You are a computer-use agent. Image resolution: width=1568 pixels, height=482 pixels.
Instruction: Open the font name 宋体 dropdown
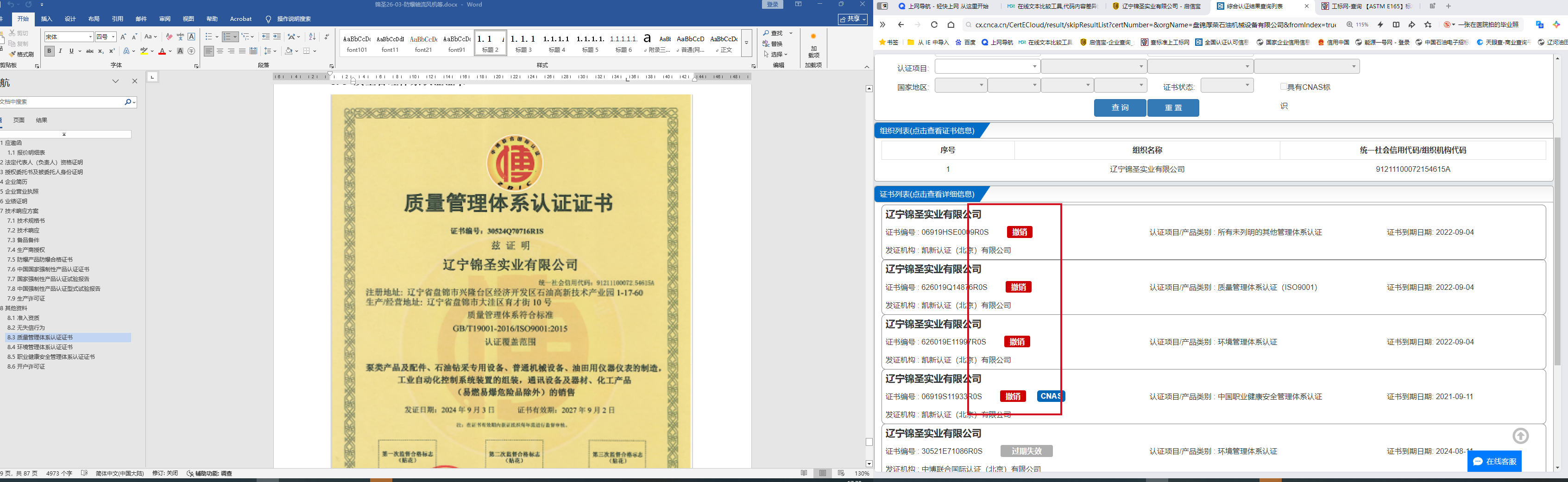click(x=91, y=37)
